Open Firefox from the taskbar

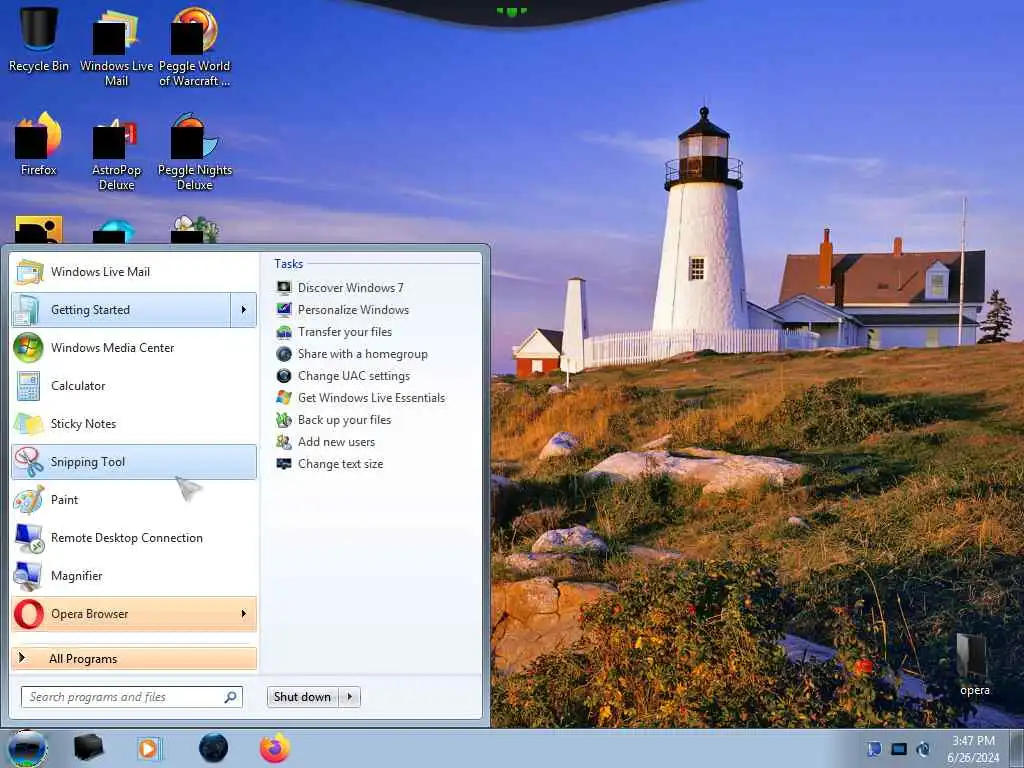point(275,748)
